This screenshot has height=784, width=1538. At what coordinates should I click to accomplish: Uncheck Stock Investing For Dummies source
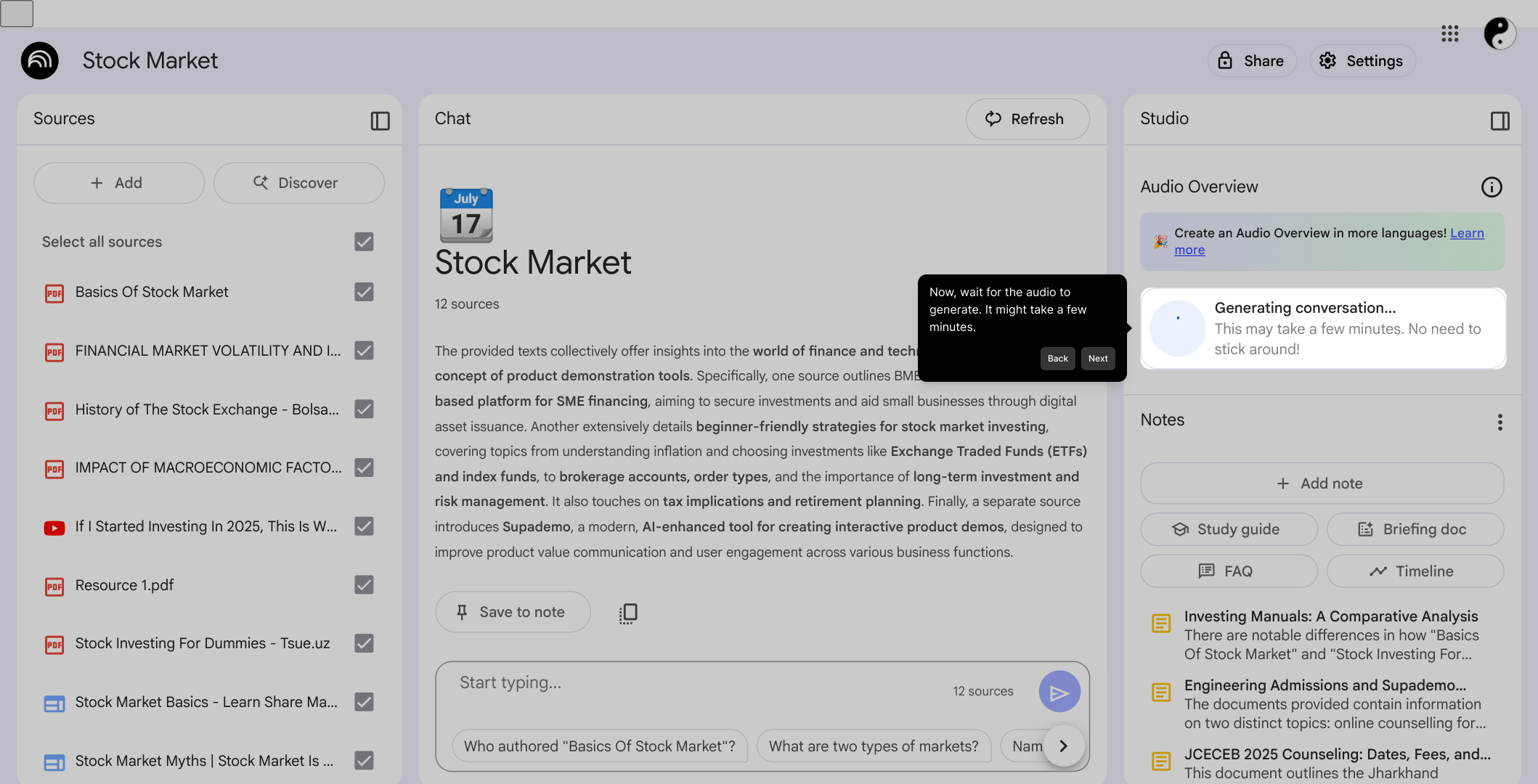pyautogui.click(x=364, y=643)
